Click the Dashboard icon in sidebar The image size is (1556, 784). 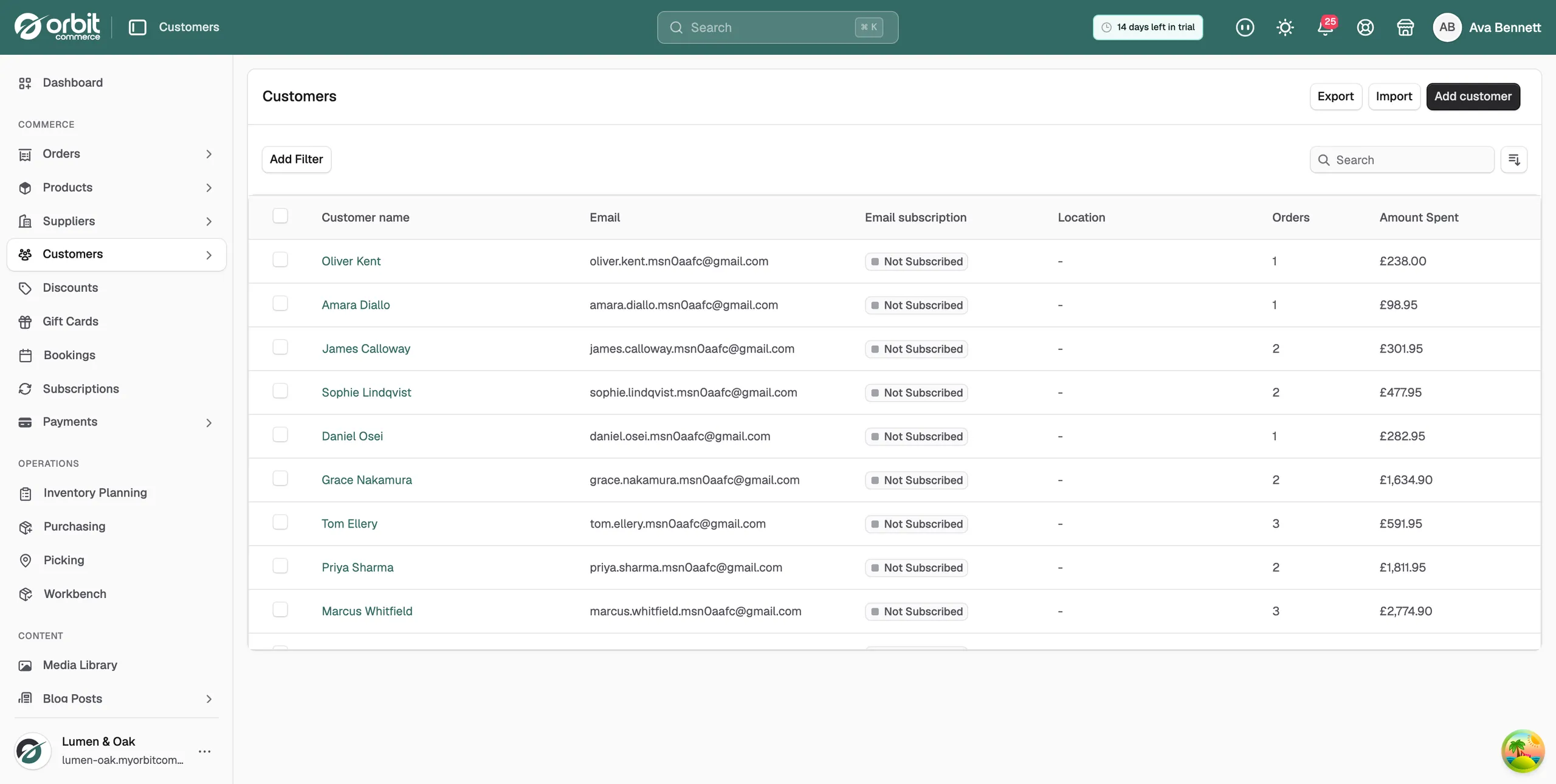coord(25,83)
